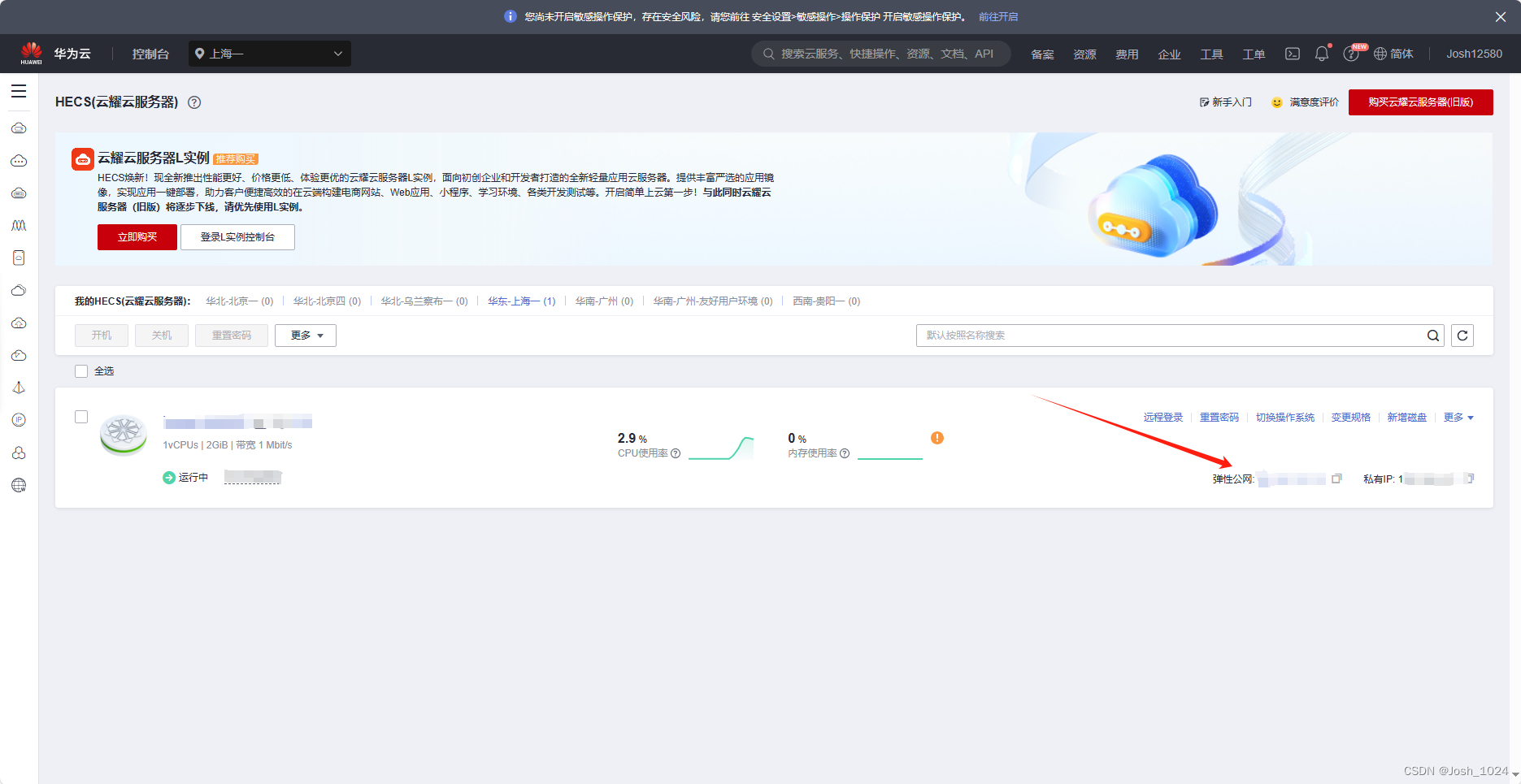Open the sidebar cloud with clock icon
Viewport: 1521px width, 784px height.
click(x=19, y=356)
